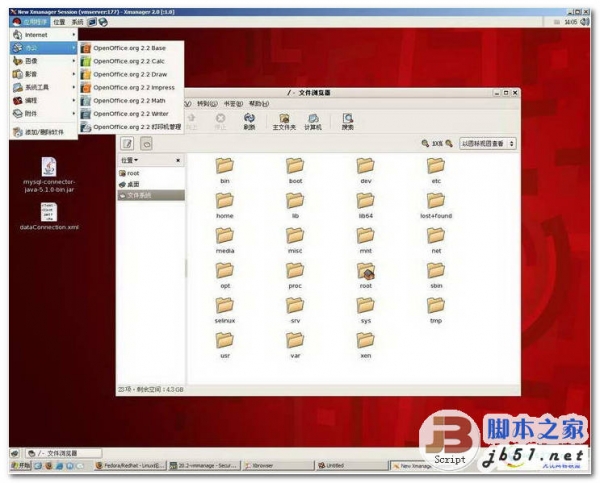
Task: Select the tmp folder
Action: 436,310
